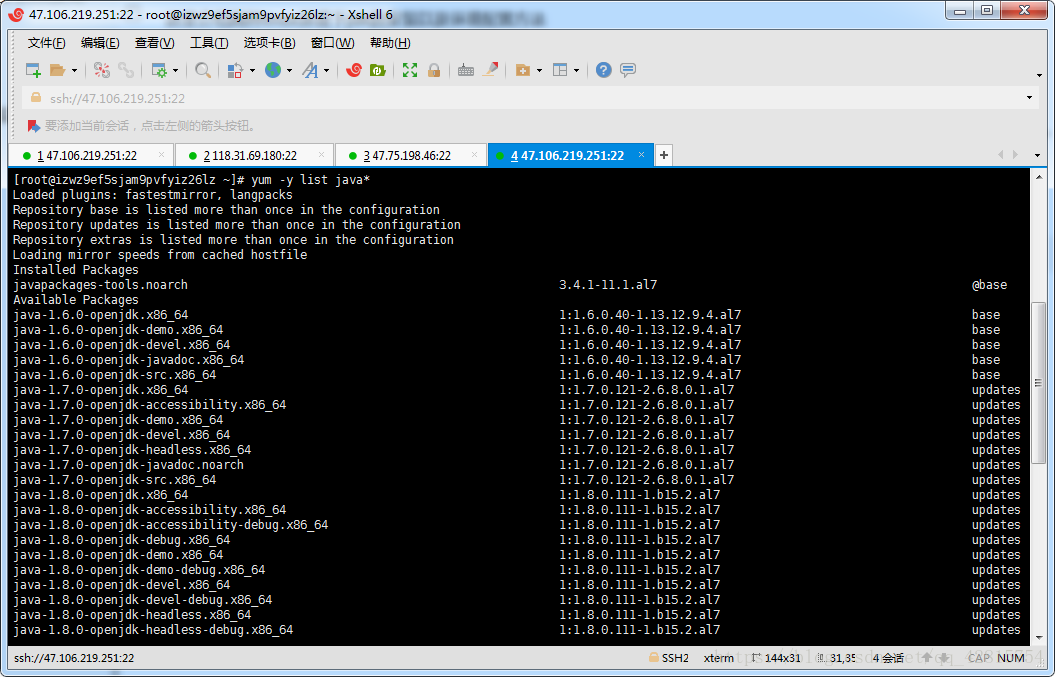
Task: Click the javapackages-tools.noarch line
Action: tap(100, 285)
